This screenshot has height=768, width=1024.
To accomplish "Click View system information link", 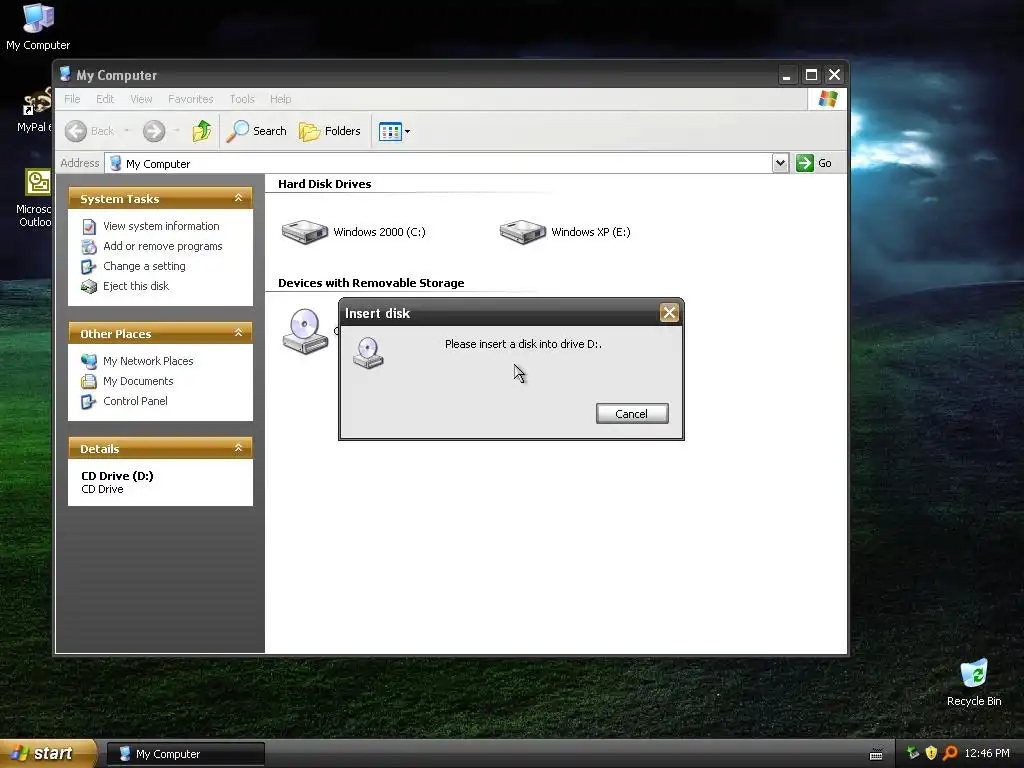I will pos(161,226).
